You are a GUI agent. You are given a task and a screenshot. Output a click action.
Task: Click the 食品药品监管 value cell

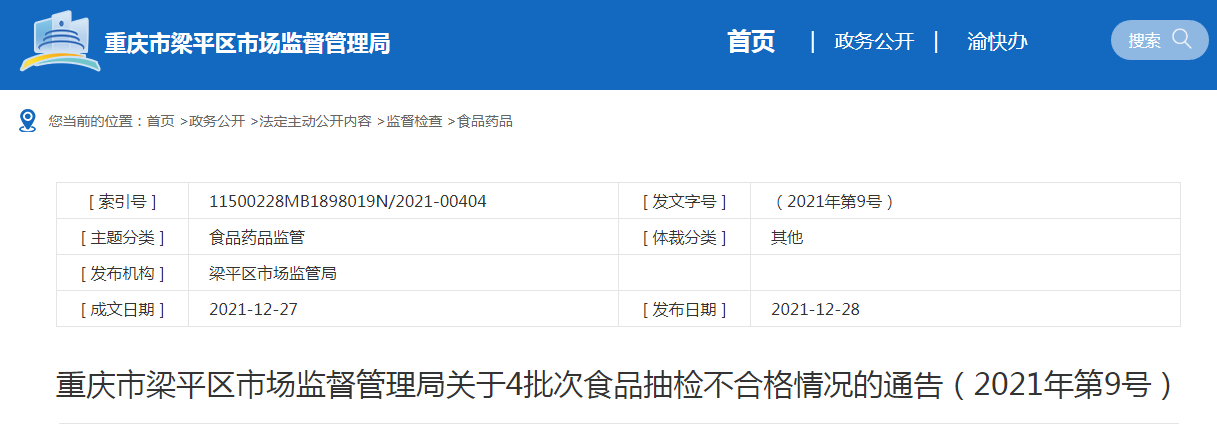(403, 237)
